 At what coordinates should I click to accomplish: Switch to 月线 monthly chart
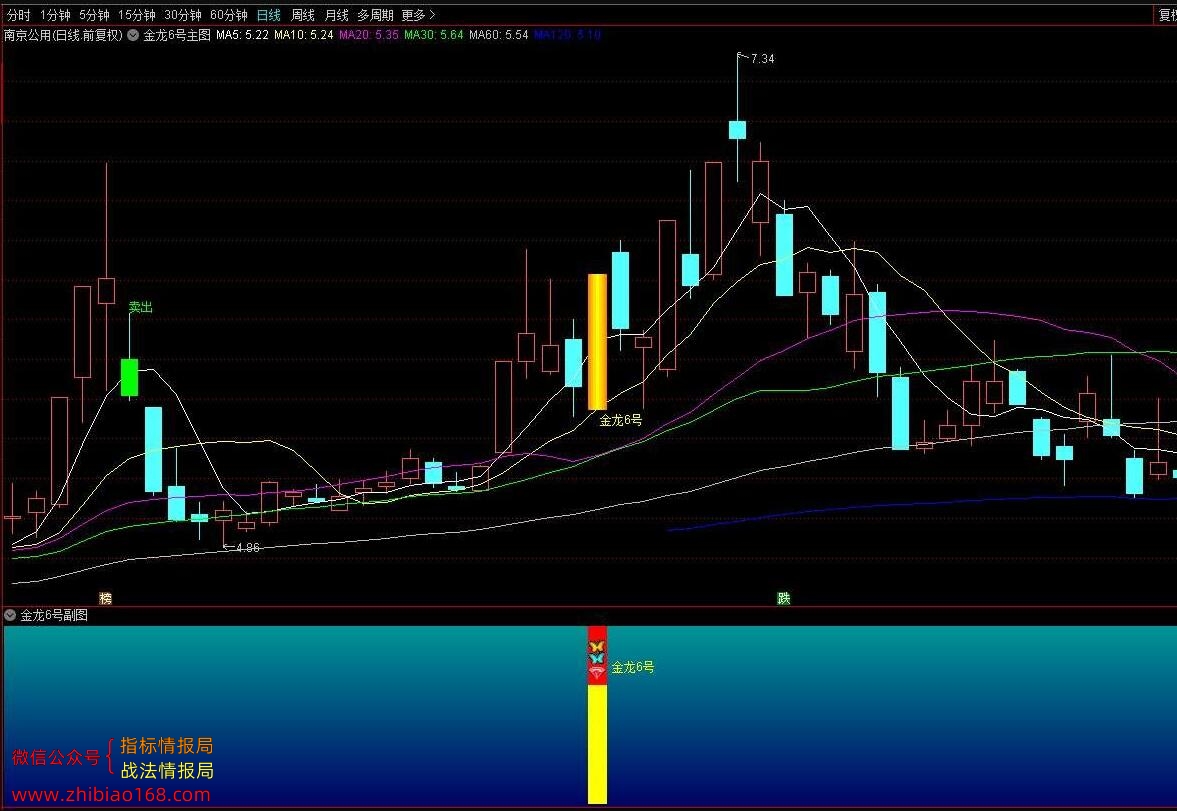[336, 15]
